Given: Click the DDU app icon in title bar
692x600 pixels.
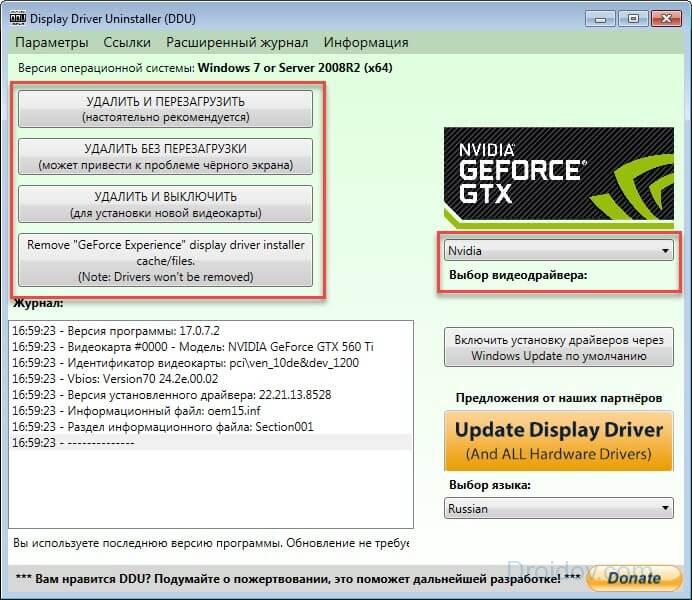Looking at the screenshot, I should [18, 19].
